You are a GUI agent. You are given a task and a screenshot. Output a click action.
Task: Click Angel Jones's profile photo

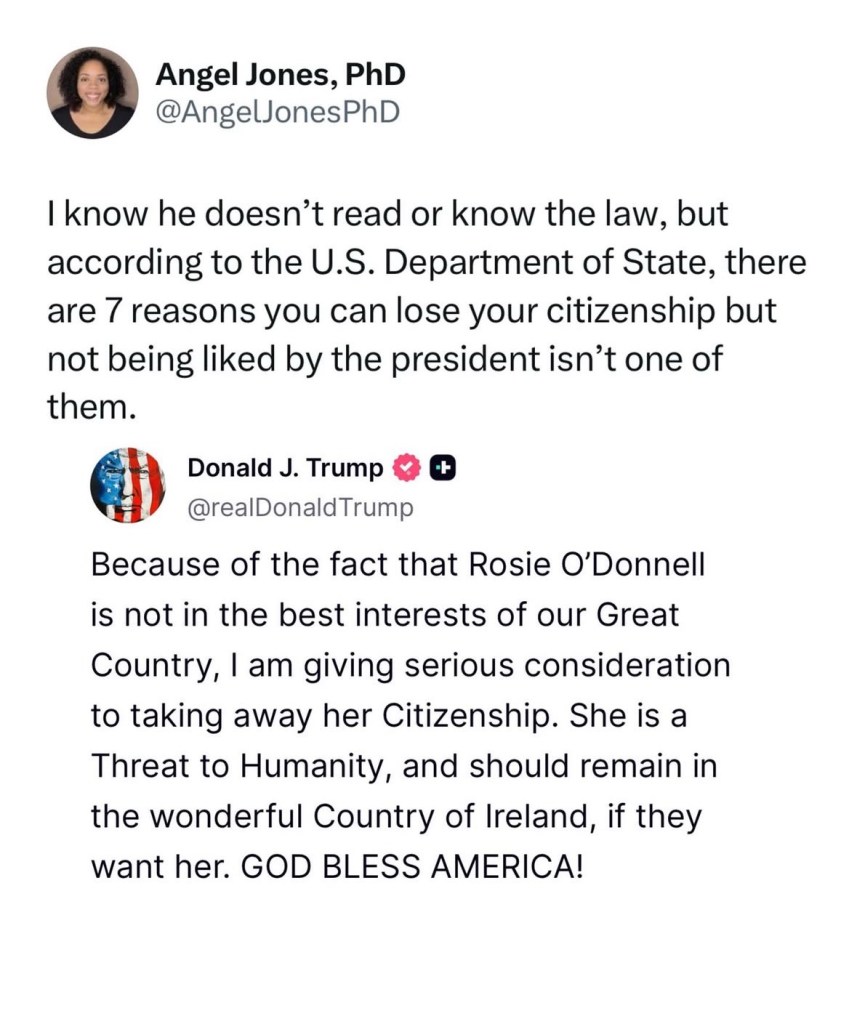[x=92, y=92]
